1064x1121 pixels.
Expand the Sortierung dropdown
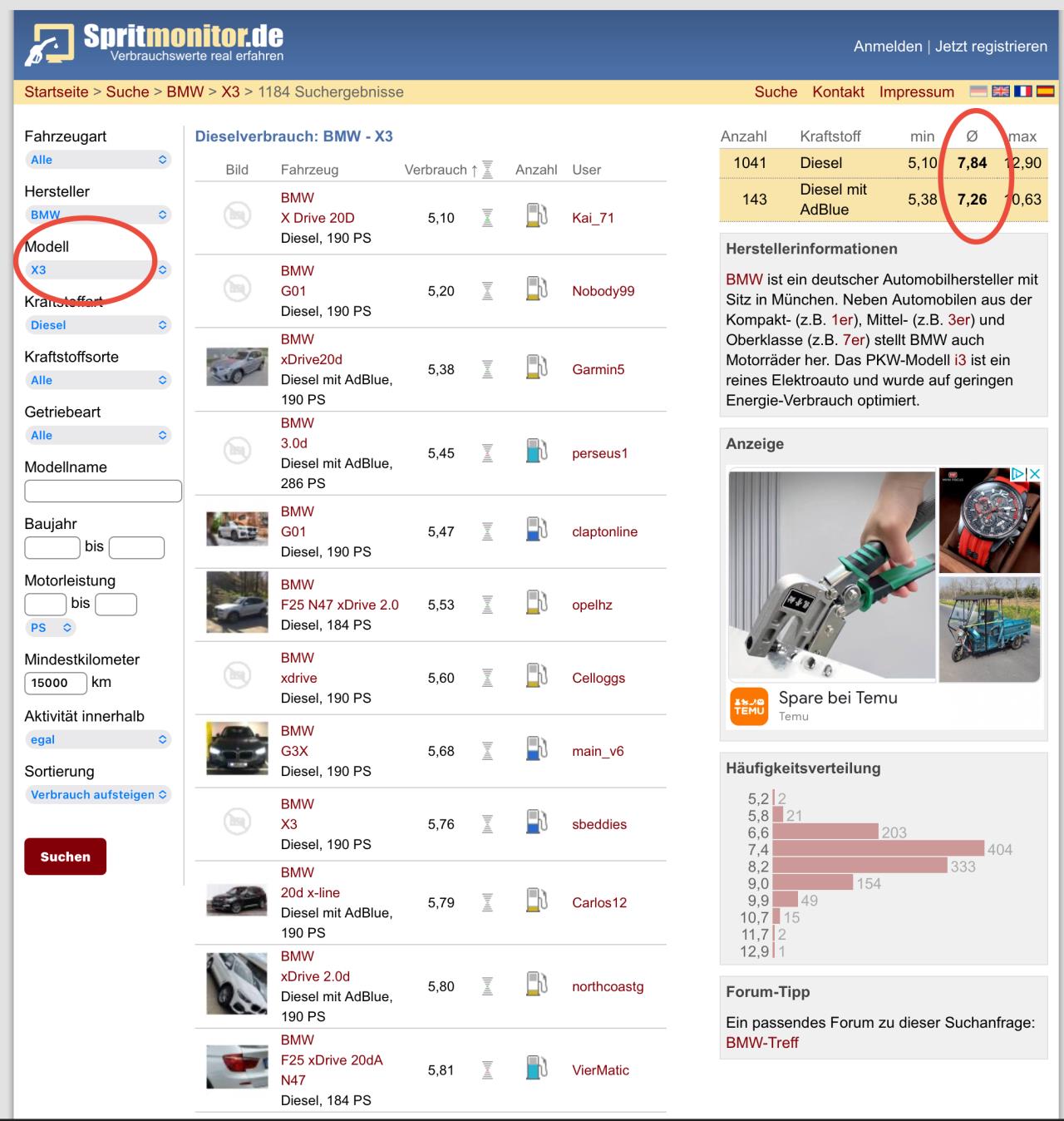[98, 794]
